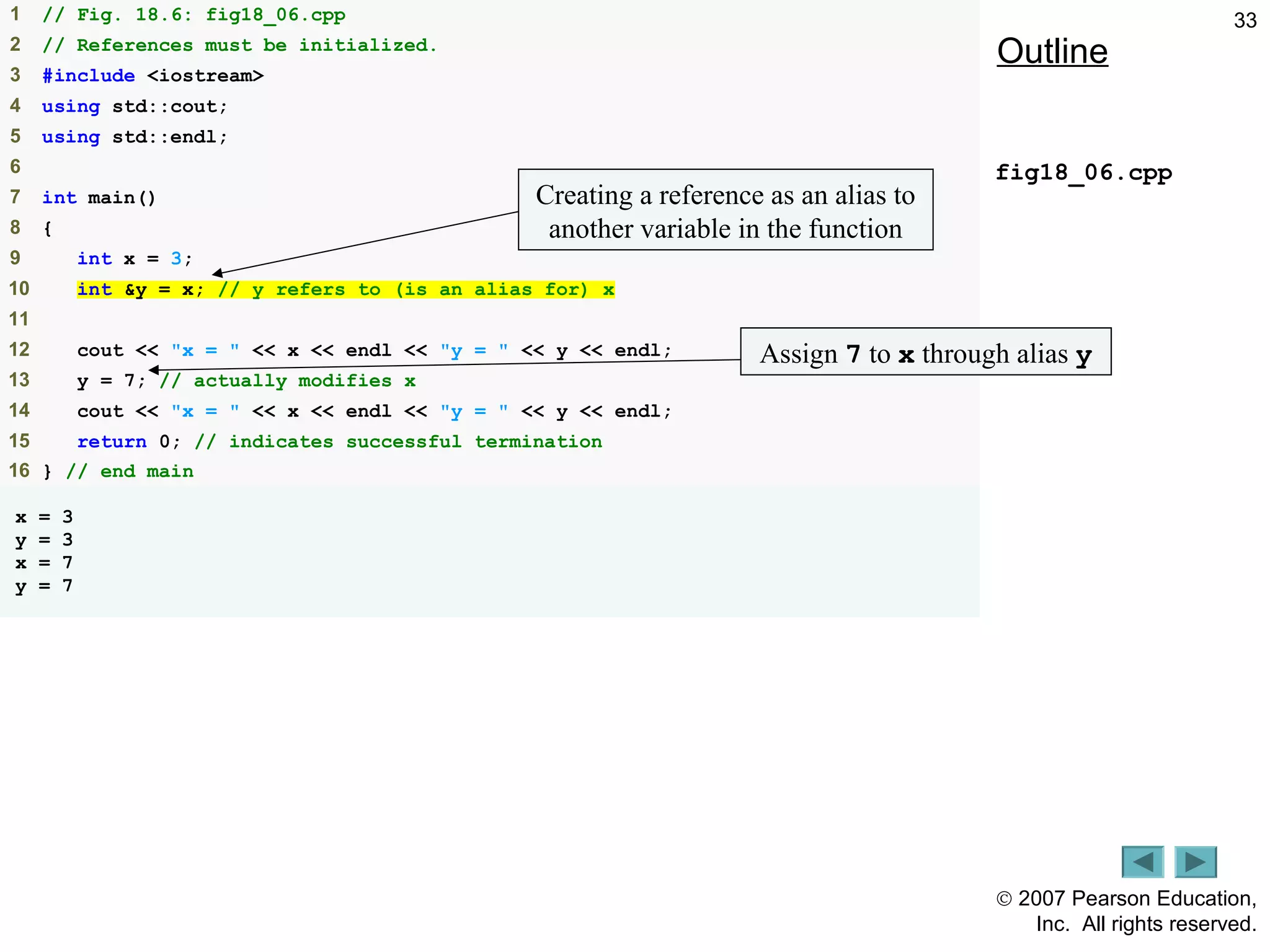
Task: Click the 'y = 7;' statement on line 13
Action: (111, 381)
